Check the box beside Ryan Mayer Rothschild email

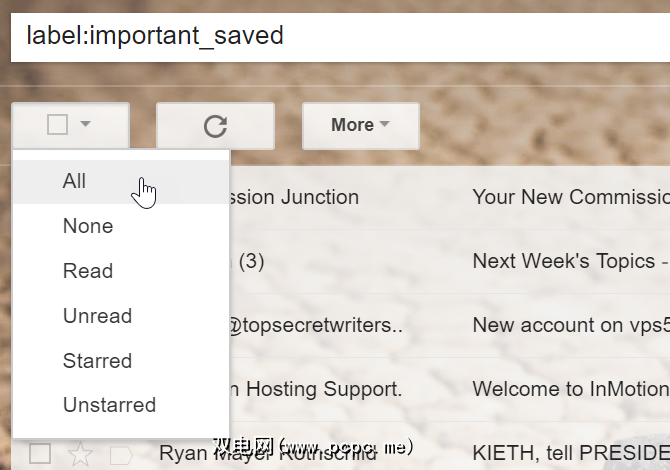(x=40, y=455)
